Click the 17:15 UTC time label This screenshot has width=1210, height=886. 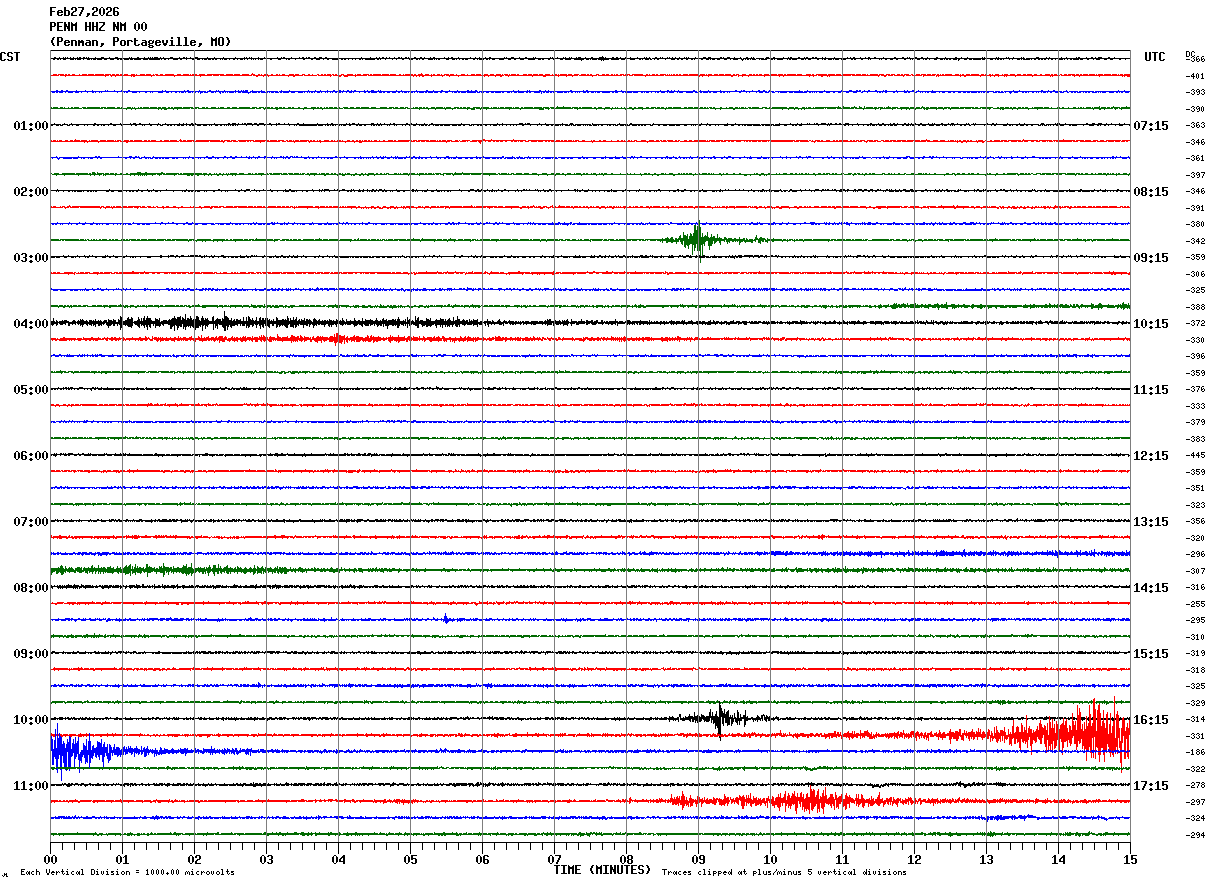[1151, 786]
